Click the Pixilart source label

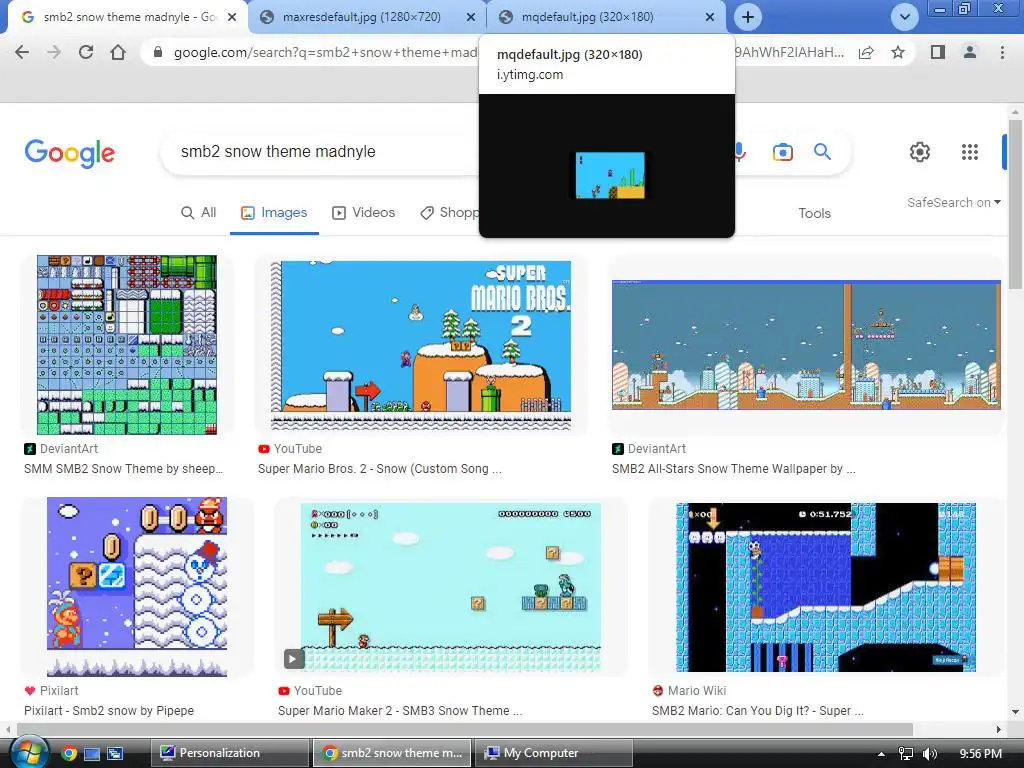(59, 691)
